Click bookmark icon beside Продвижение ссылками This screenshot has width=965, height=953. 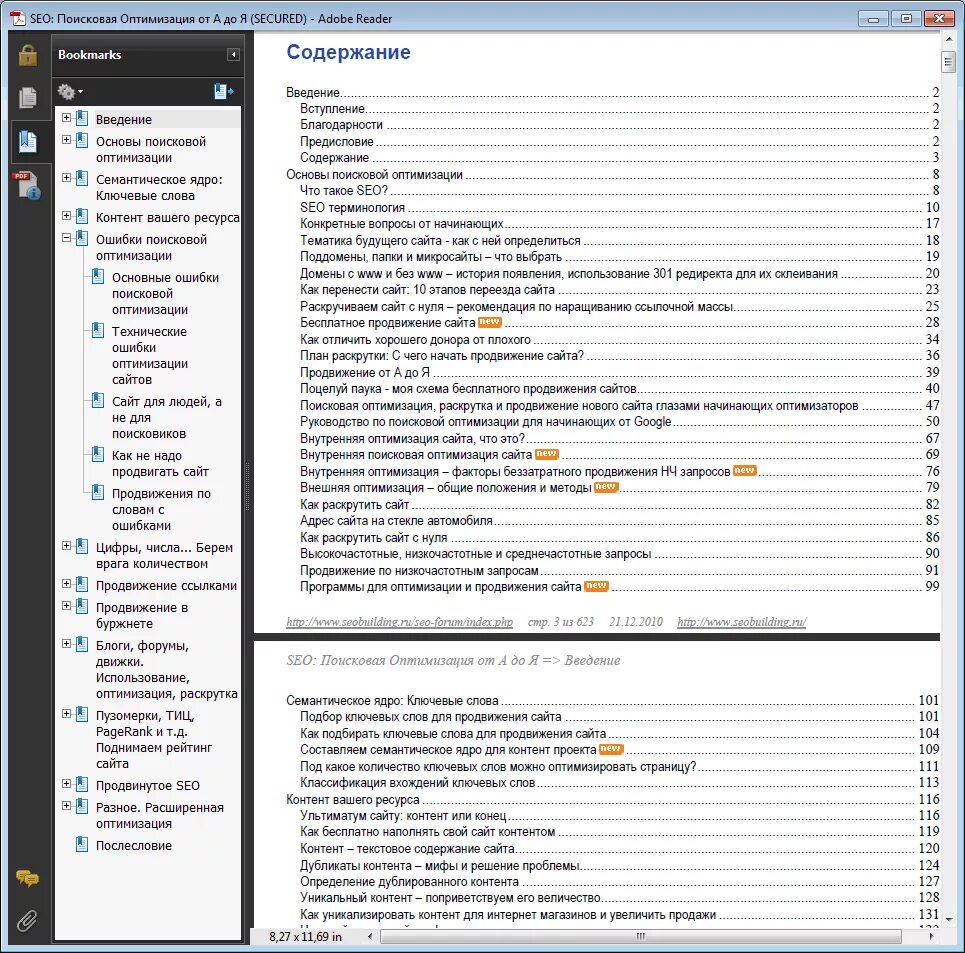click(x=82, y=584)
